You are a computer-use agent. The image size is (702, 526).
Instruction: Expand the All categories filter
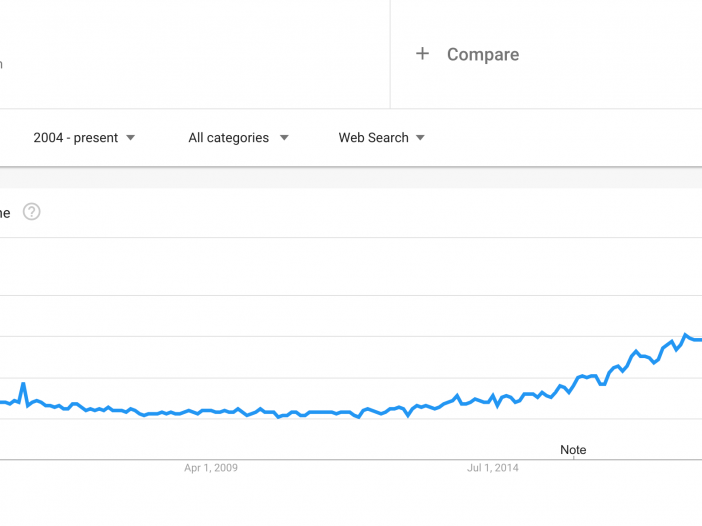238,137
